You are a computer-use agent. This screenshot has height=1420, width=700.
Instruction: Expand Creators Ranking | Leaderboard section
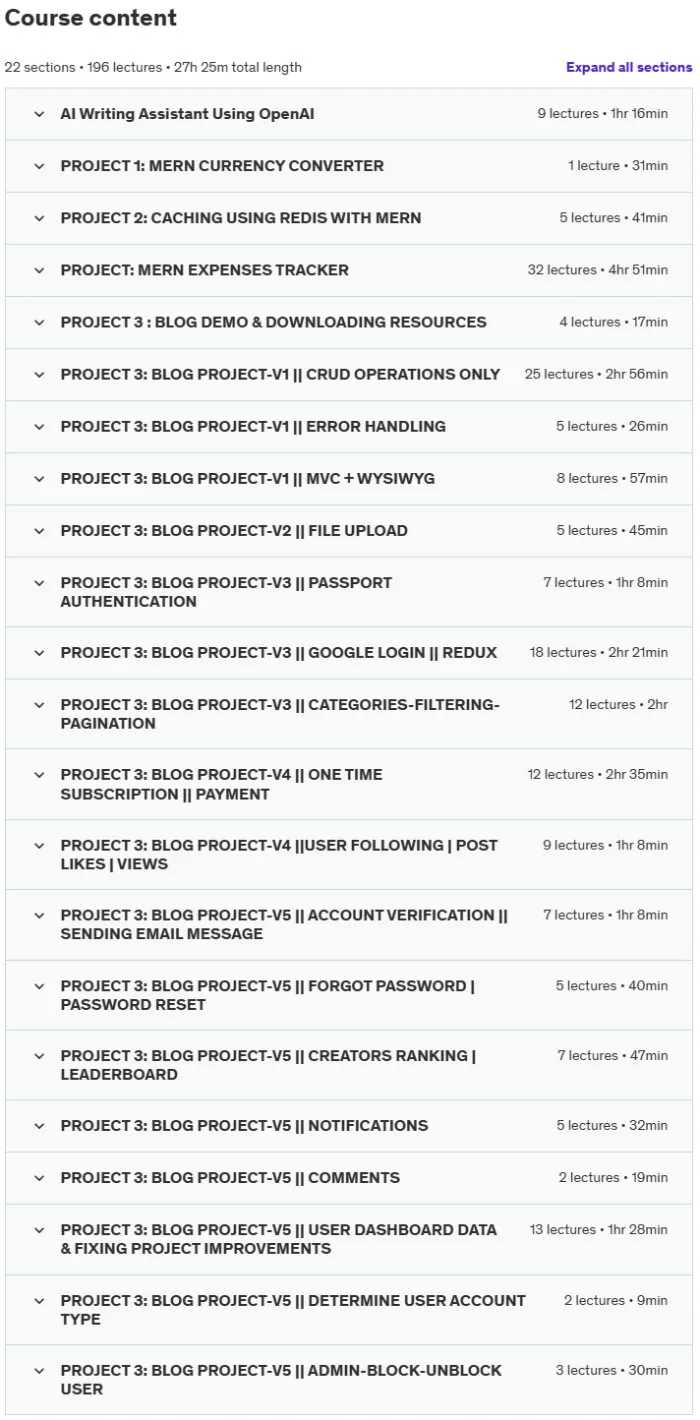tap(348, 1065)
